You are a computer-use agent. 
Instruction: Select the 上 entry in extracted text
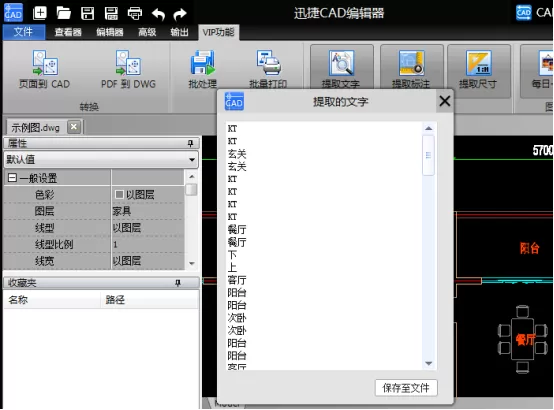[232, 268]
